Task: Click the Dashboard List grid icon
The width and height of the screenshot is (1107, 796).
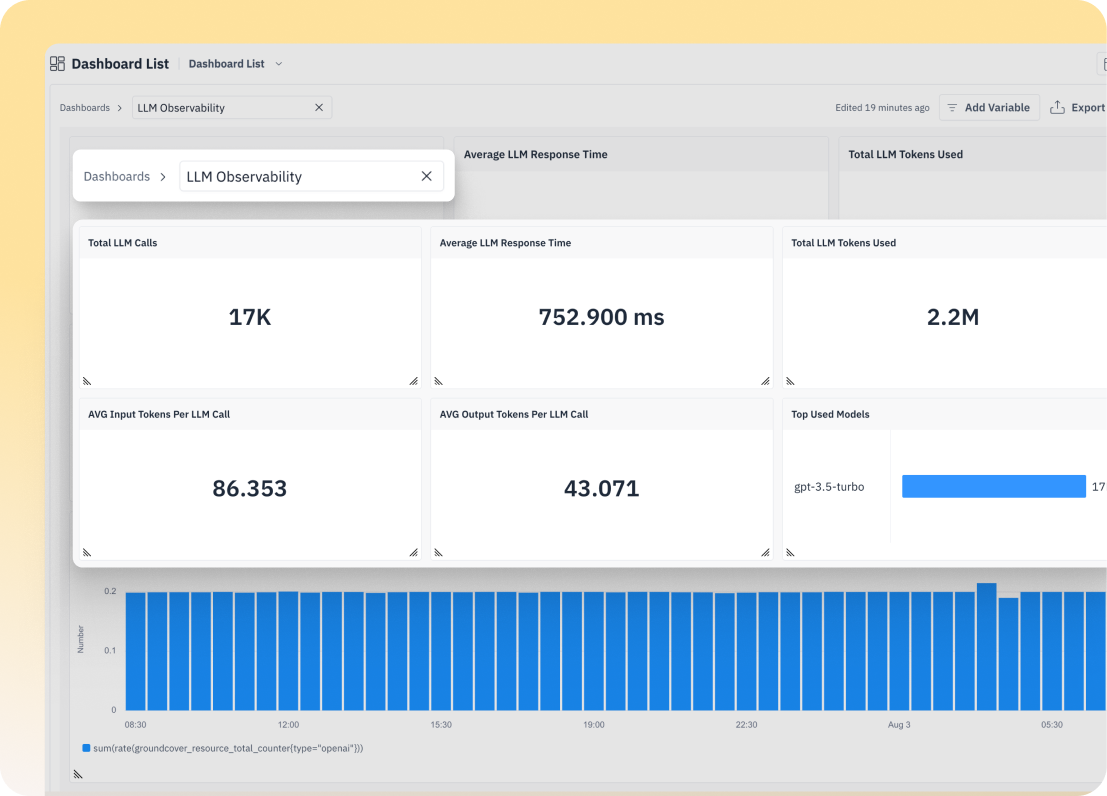Action: click(58, 63)
